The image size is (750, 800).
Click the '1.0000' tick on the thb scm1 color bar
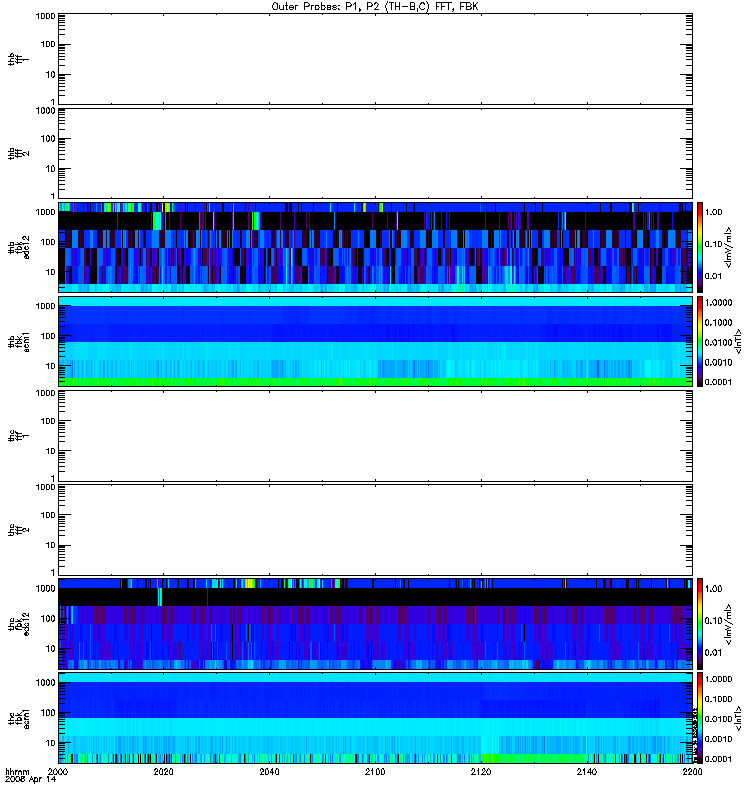pos(718,303)
